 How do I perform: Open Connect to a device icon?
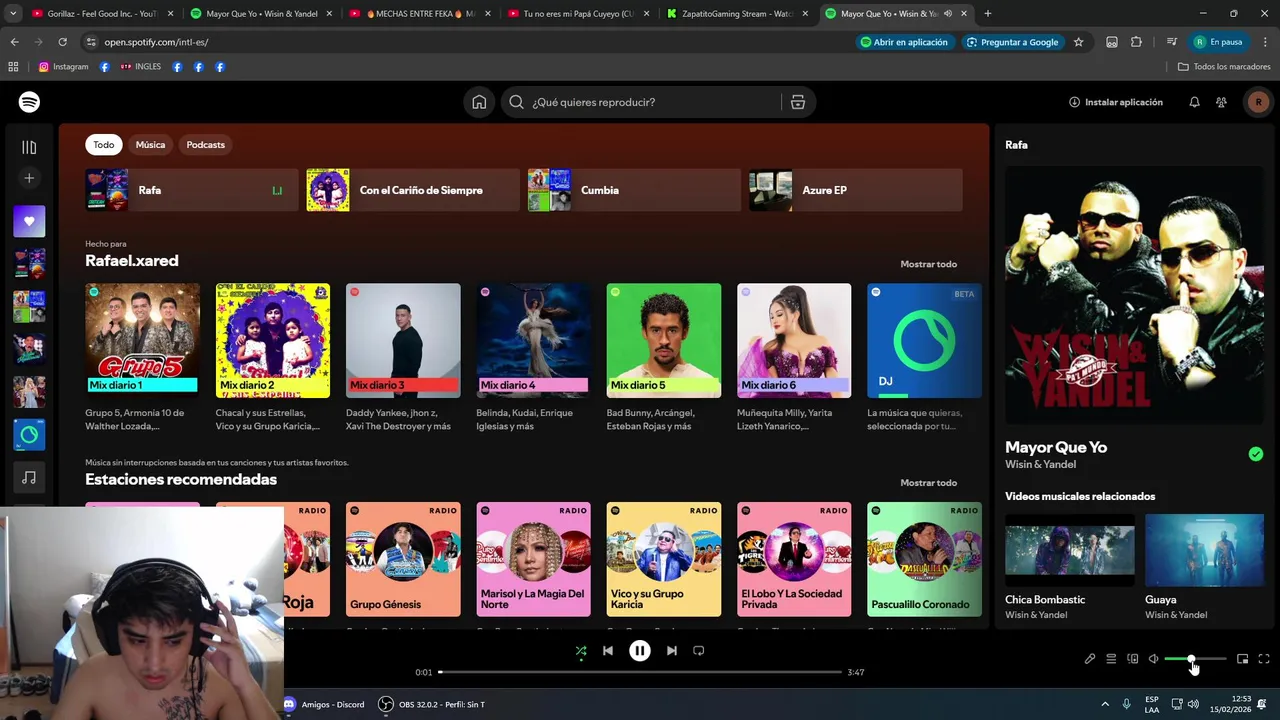pyautogui.click(x=1133, y=659)
